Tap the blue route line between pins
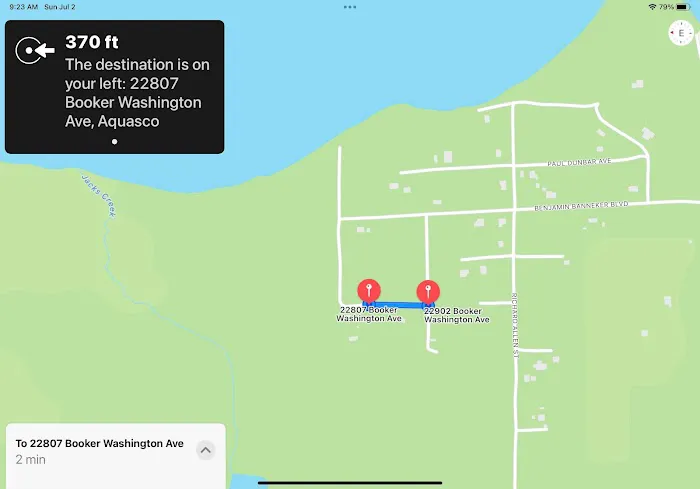The height and width of the screenshot is (489, 700). (x=398, y=305)
